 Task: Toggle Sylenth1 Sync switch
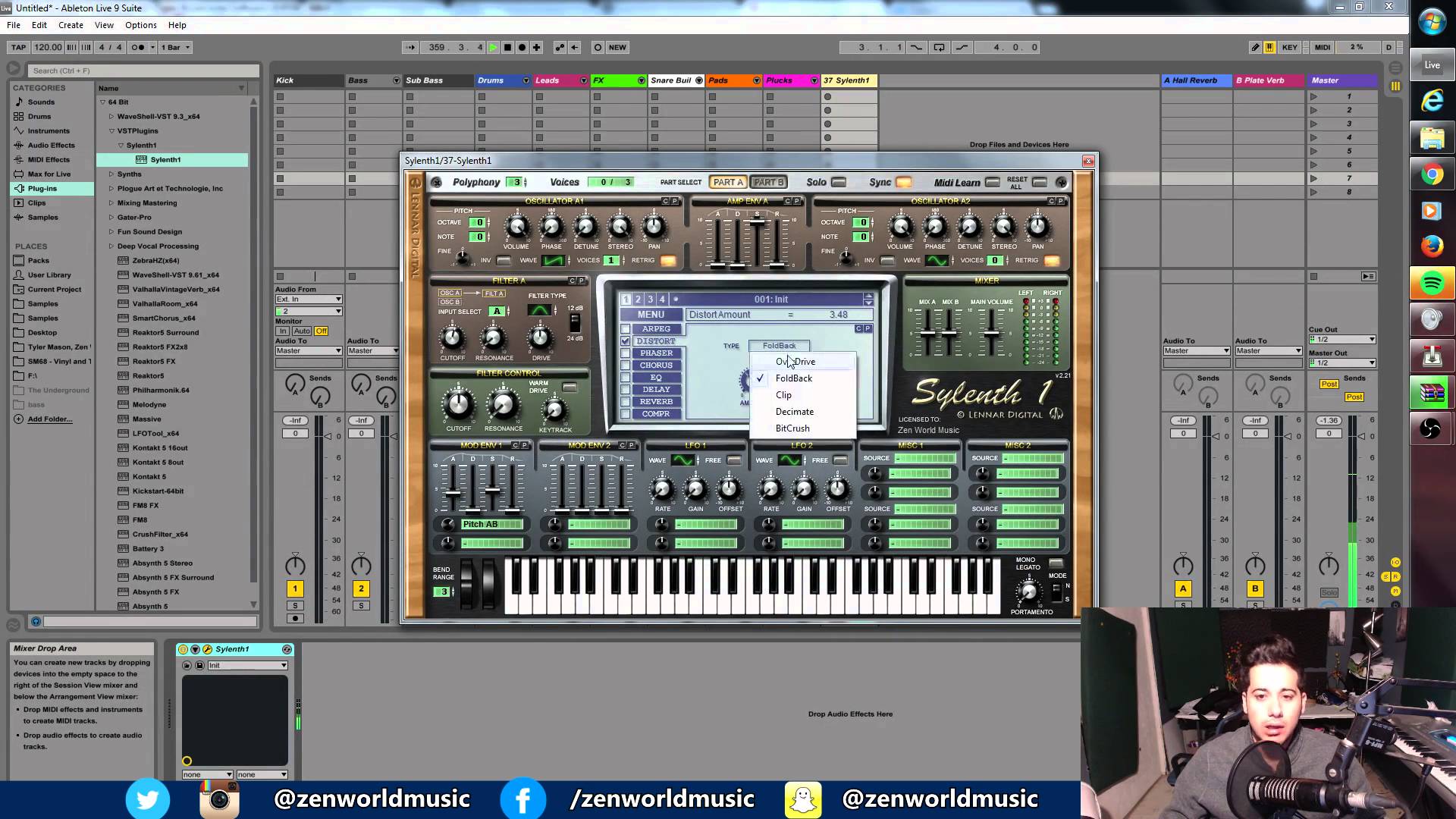point(903,182)
